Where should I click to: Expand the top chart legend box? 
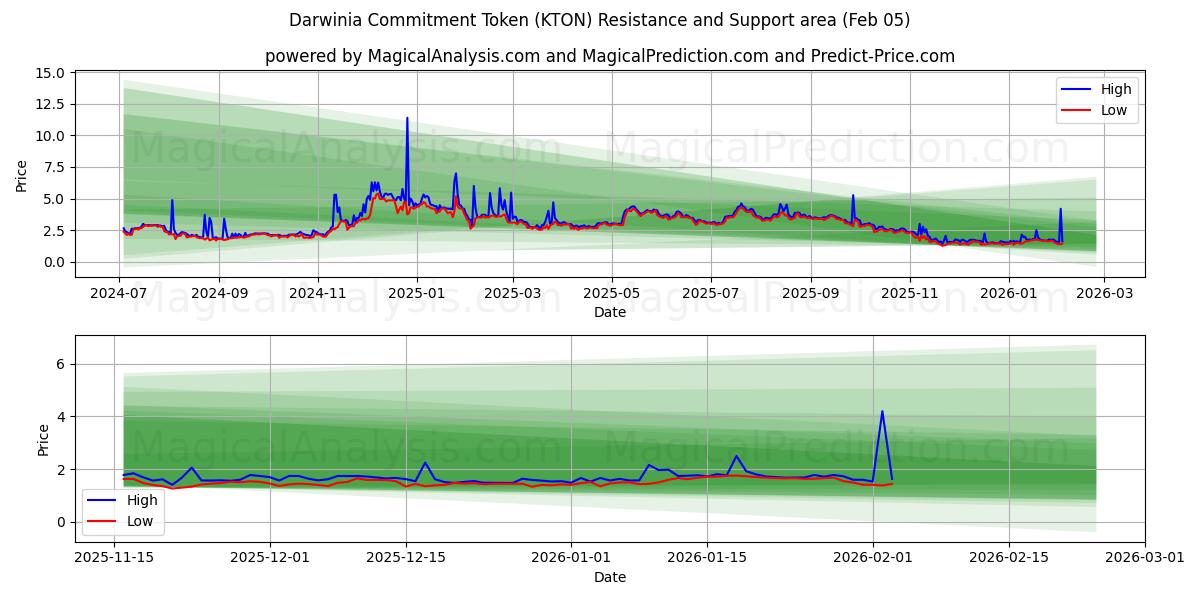coord(1098,99)
